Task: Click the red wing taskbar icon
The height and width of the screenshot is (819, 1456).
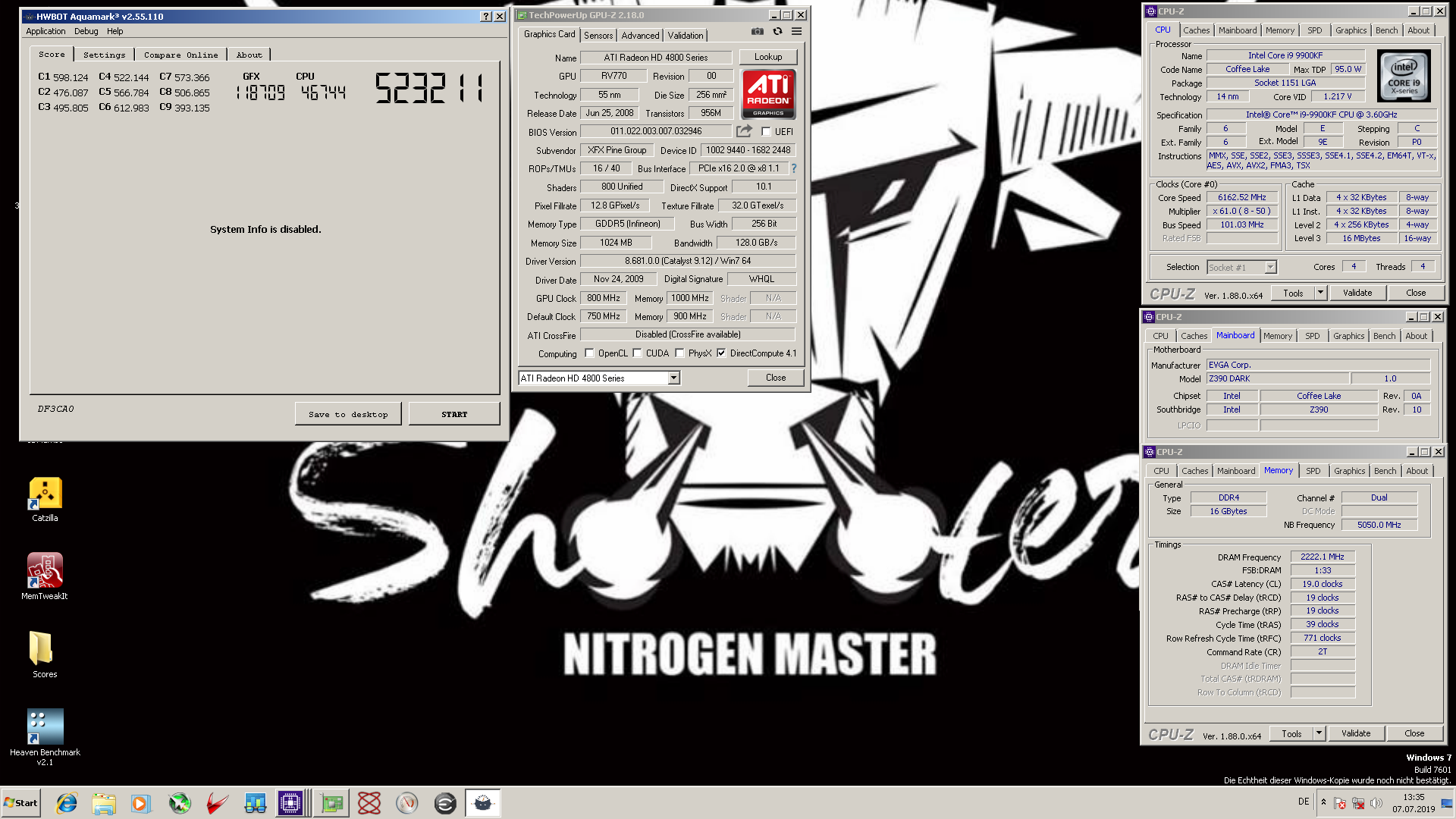Action: (x=218, y=803)
